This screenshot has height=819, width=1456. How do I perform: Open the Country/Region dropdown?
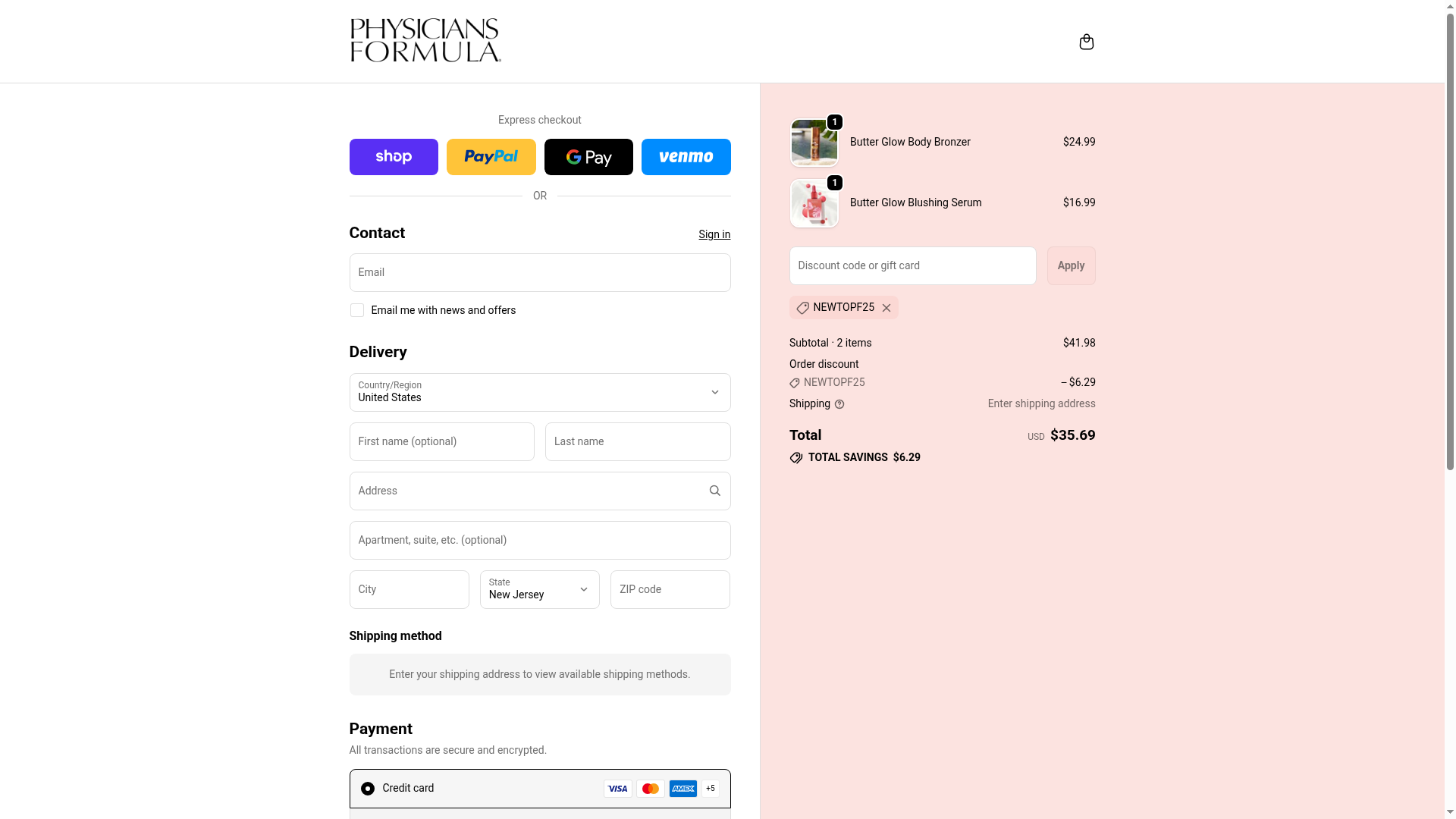(540, 392)
